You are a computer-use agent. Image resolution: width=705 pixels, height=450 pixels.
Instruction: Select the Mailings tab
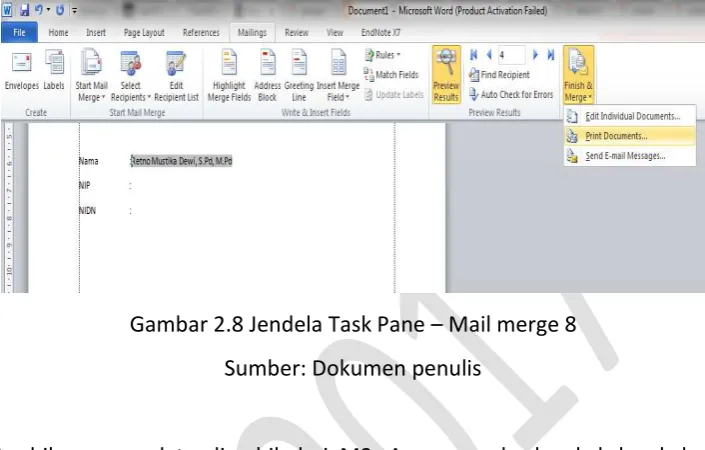coord(252,32)
